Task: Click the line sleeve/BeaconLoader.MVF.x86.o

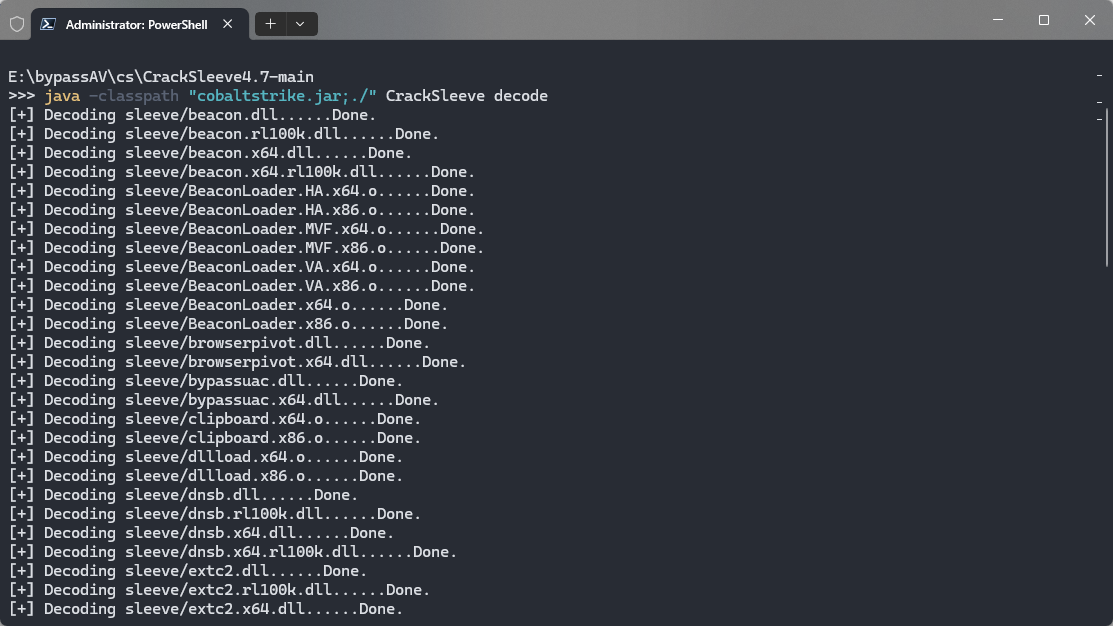Action: (246, 248)
